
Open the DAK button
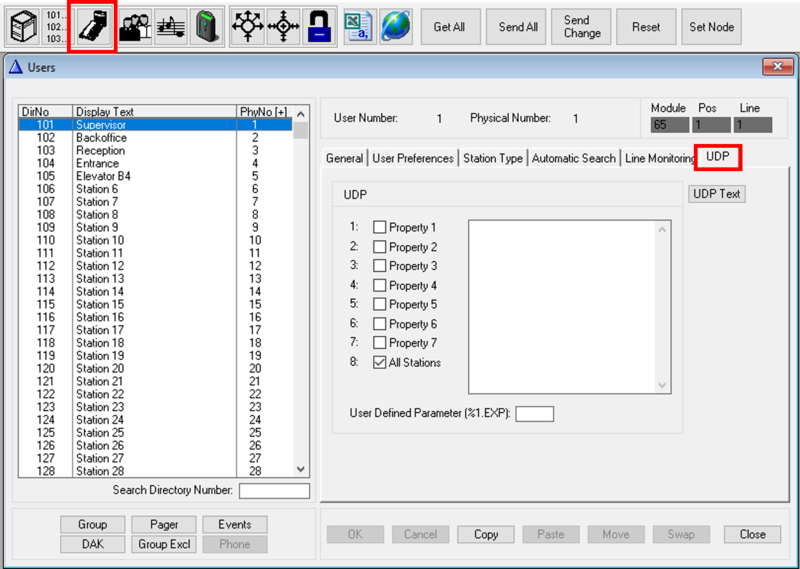click(92, 544)
